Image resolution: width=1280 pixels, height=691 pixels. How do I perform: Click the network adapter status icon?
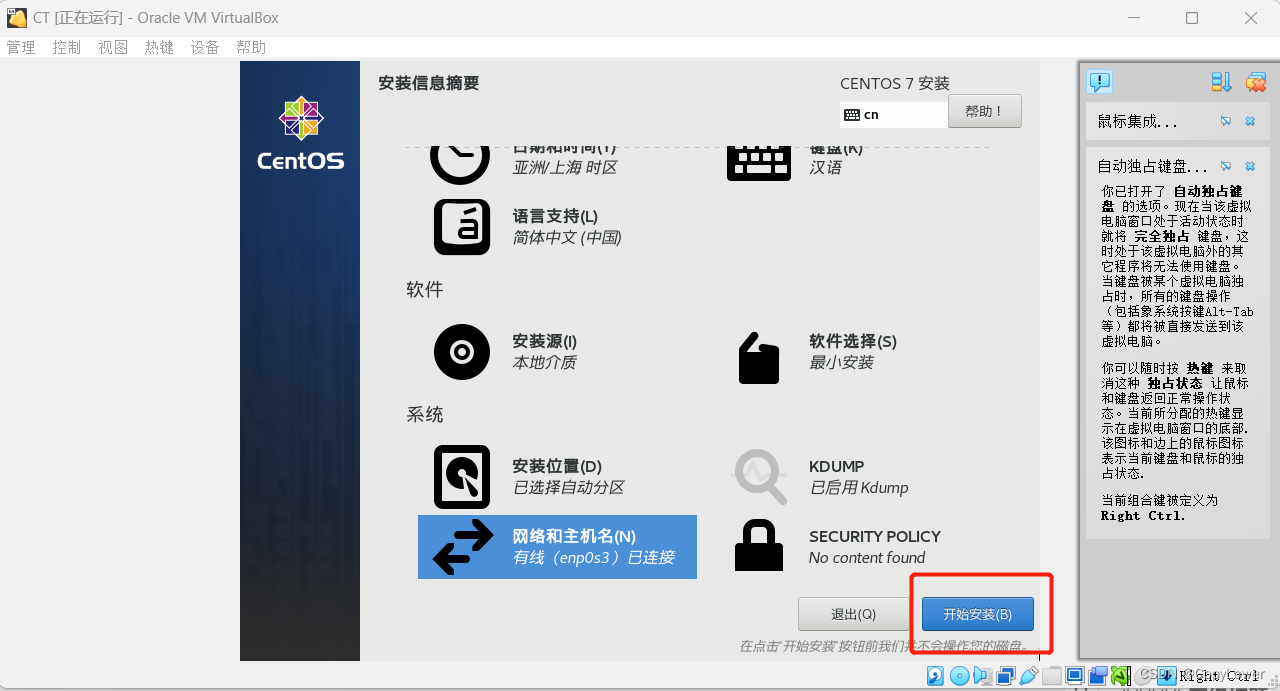coord(1006,676)
